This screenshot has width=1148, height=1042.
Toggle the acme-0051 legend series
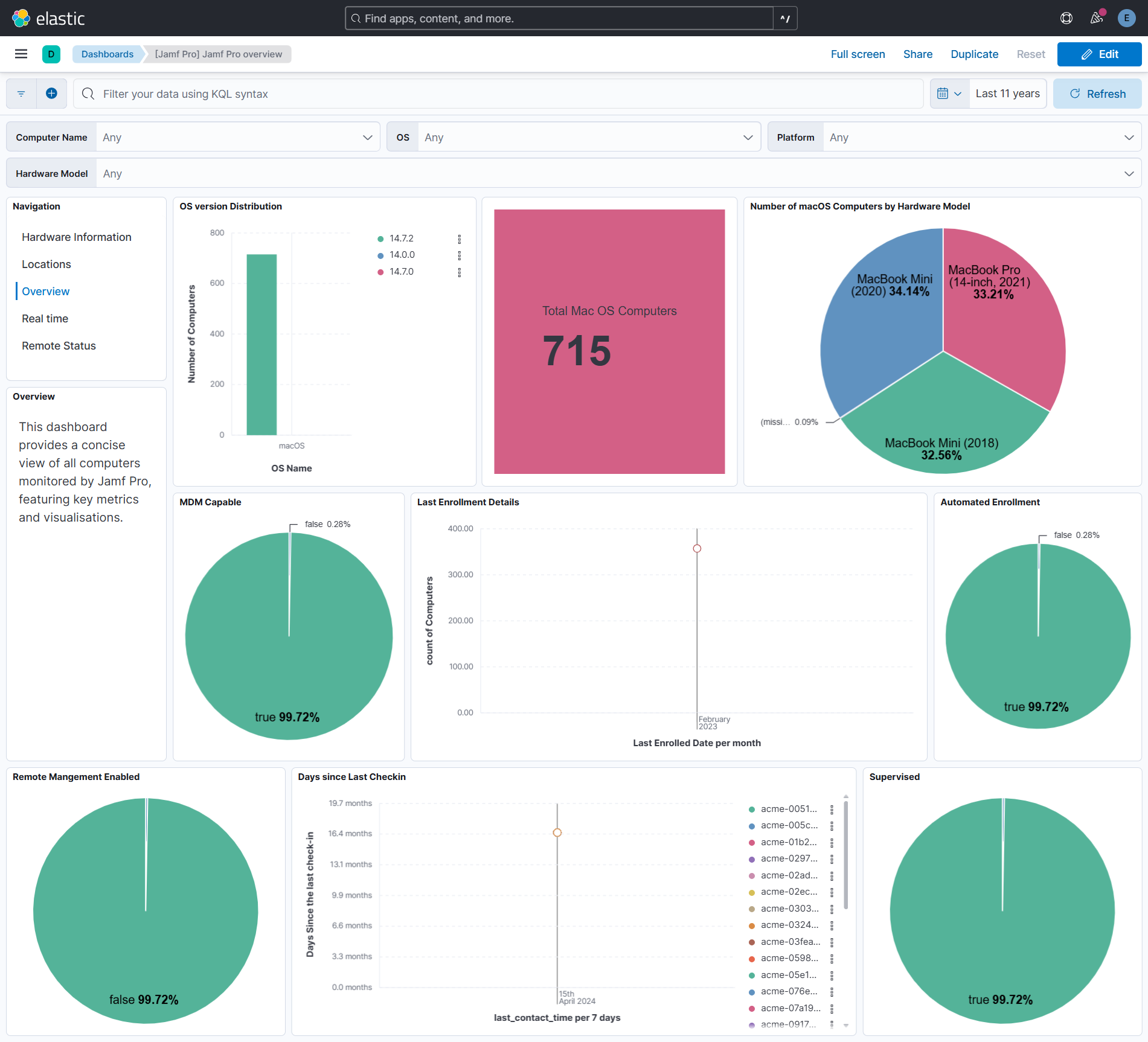(x=789, y=809)
